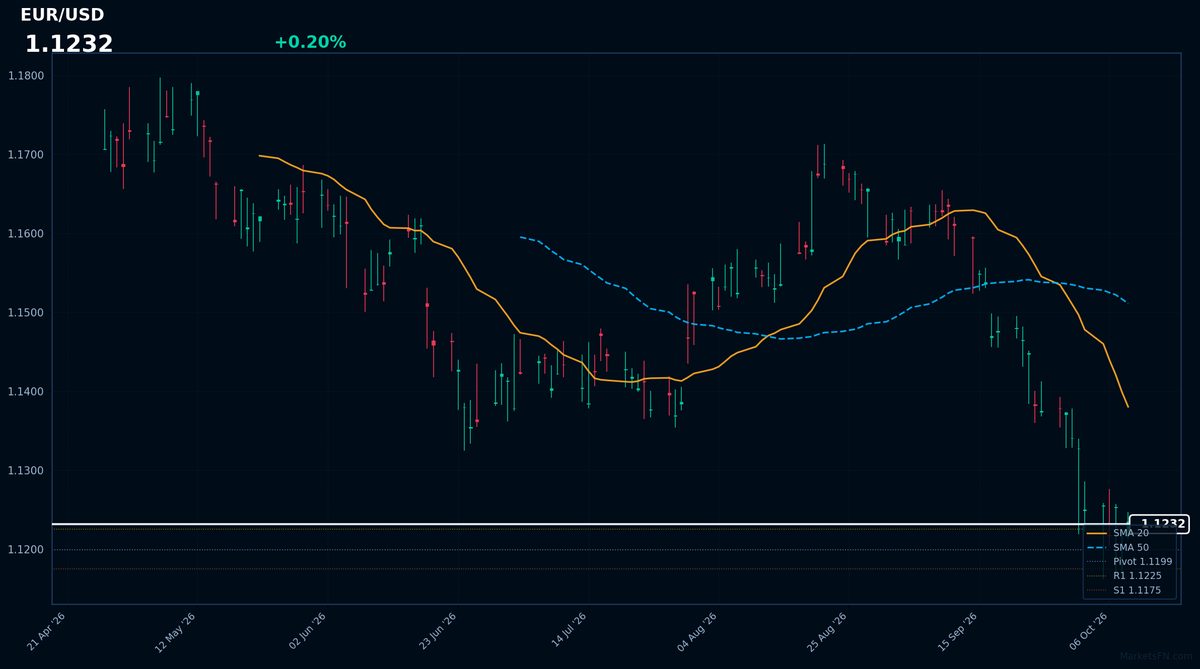Click the 1.1800 price axis label
The width and height of the screenshot is (1200, 669).
pyautogui.click(x=26, y=76)
